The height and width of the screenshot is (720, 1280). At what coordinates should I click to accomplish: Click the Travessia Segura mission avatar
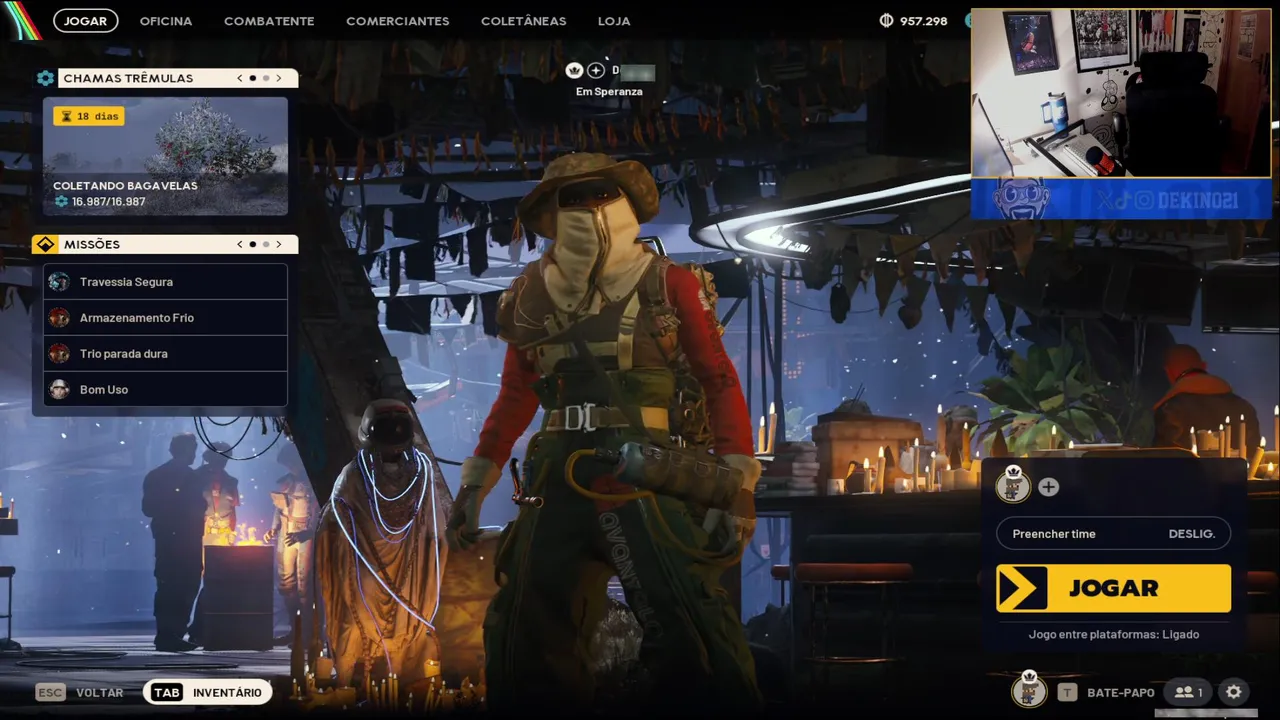point(59,282)
